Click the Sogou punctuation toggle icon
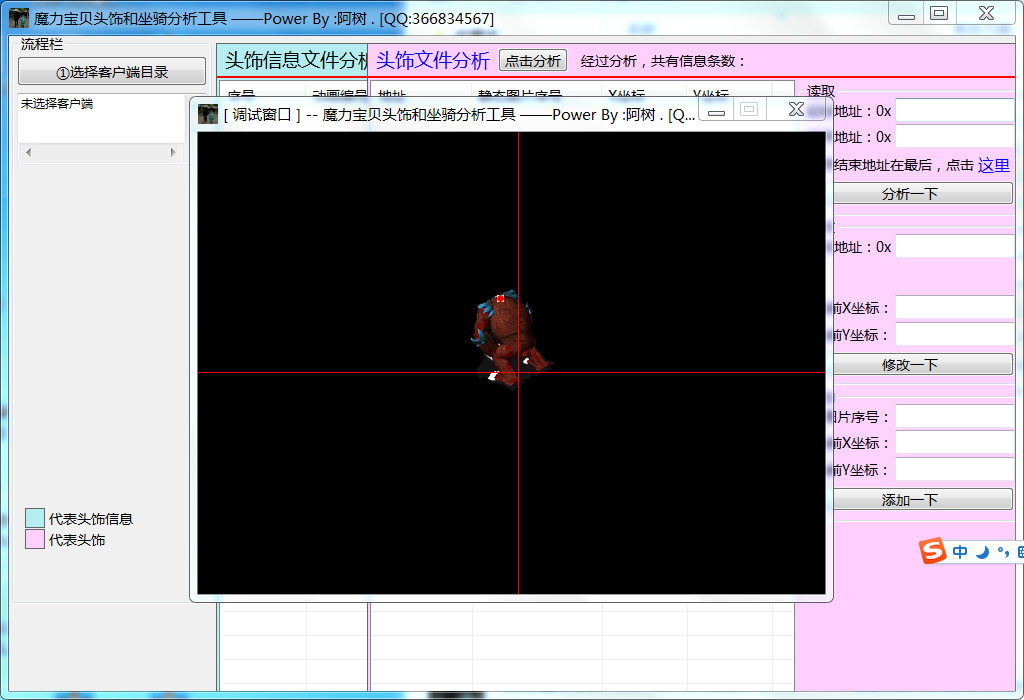This screenshot has height=700, width=1024. click(x=1002, y=553)
